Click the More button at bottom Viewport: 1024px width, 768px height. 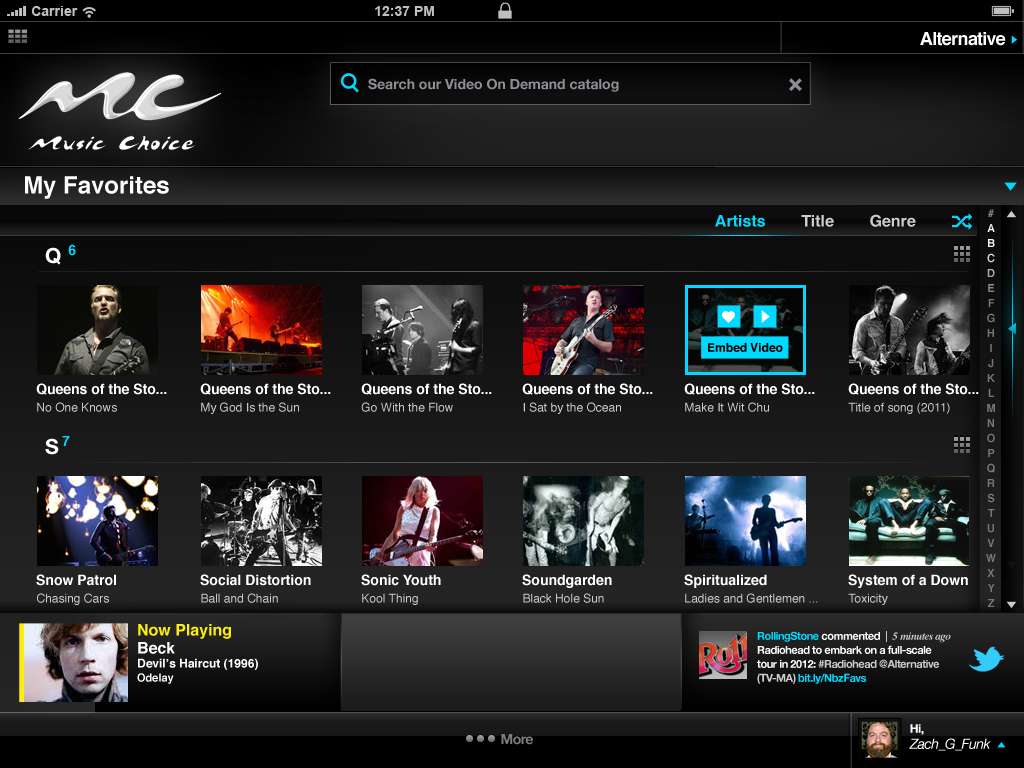coord(500,739)
